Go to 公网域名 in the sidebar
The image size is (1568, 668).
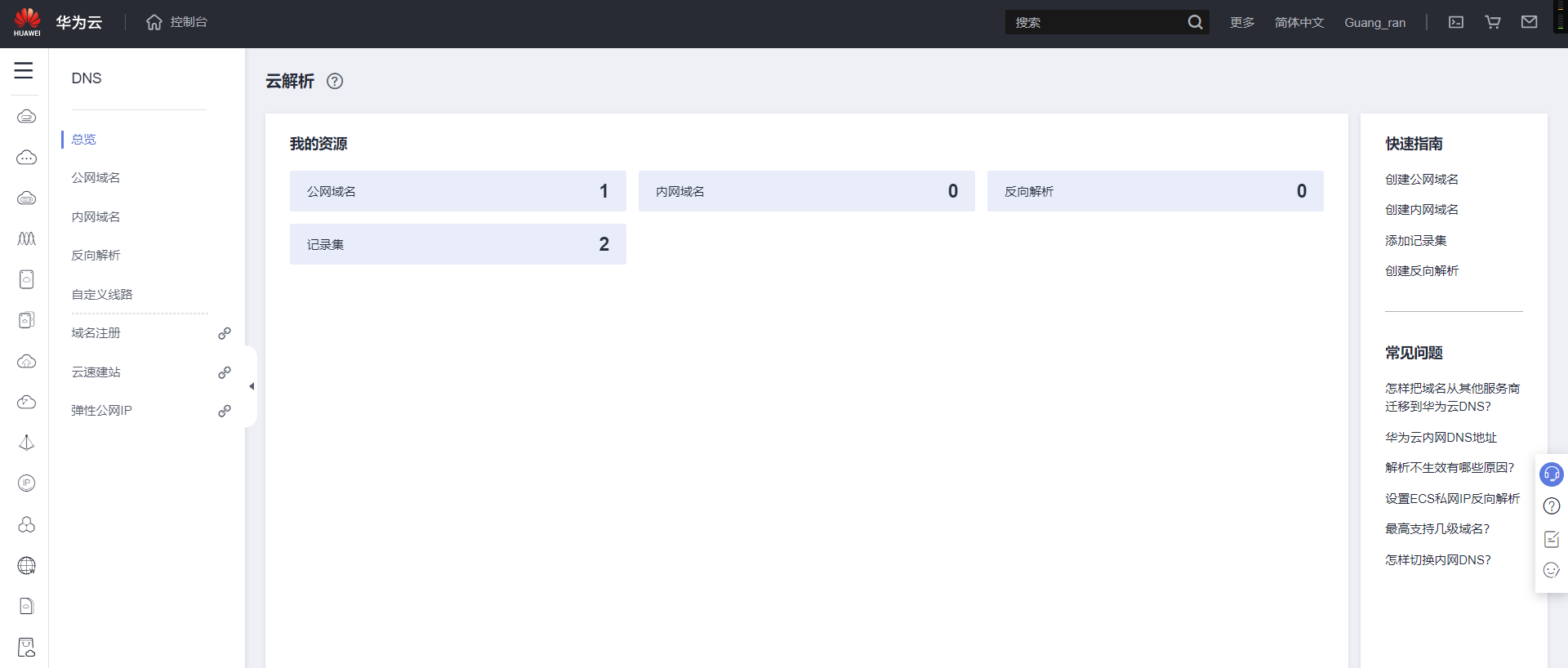96,178
